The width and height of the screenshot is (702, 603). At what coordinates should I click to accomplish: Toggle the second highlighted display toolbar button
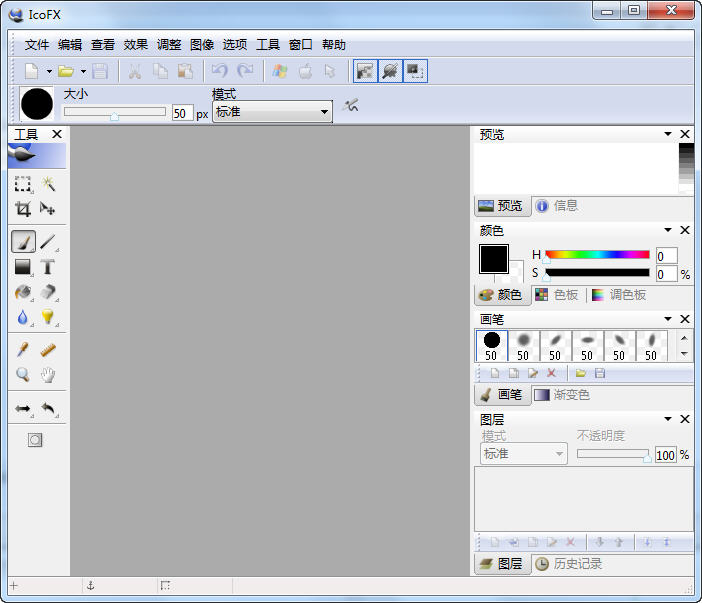(390, 71)
